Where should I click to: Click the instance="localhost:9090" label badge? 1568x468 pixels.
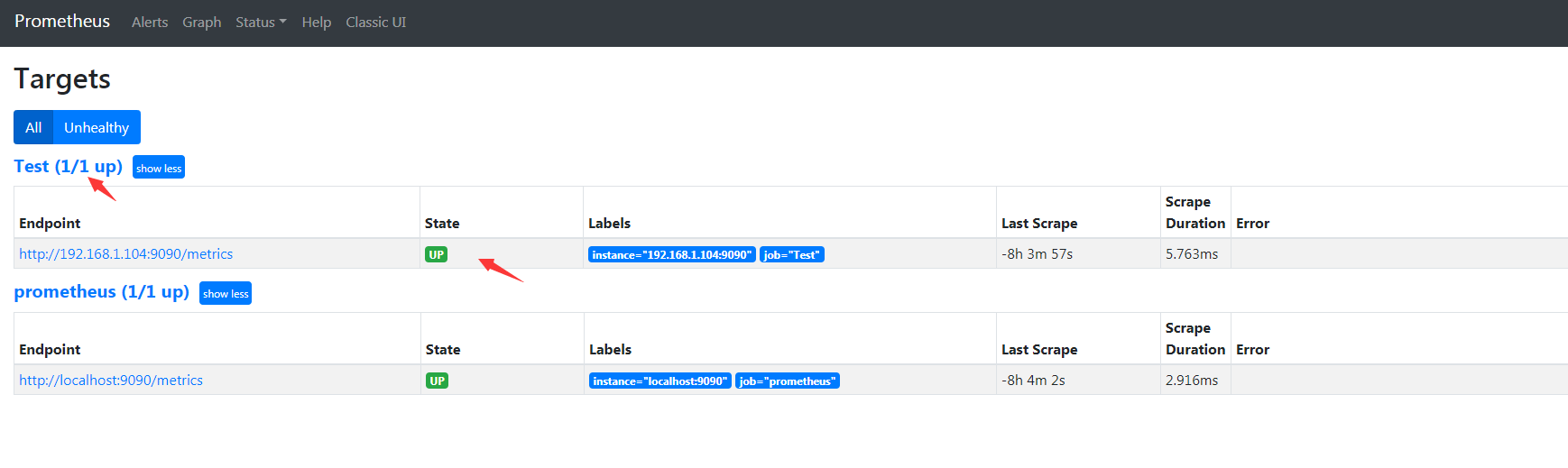pos(659,381)
